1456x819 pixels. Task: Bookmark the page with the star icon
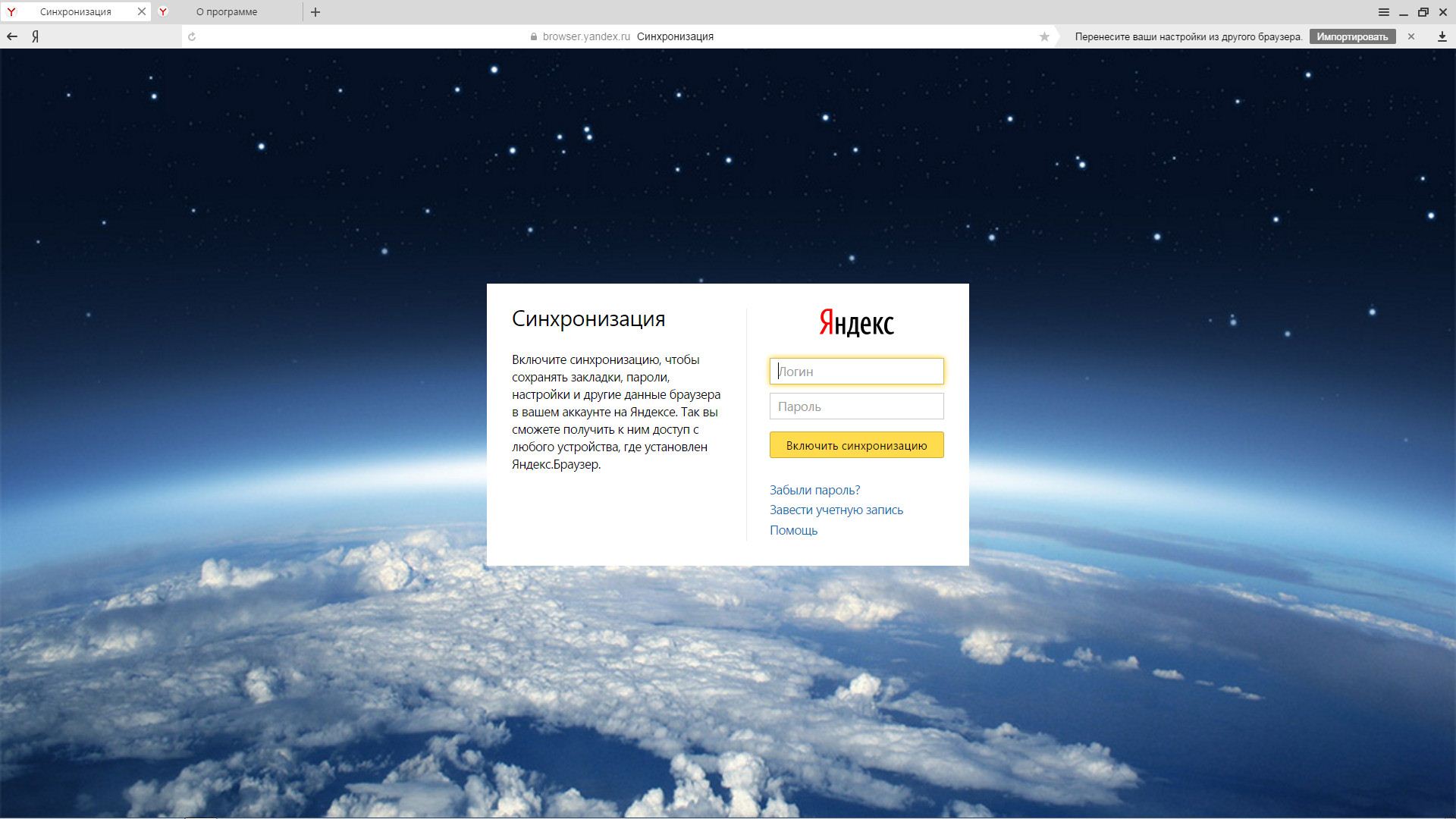(1044, 36)
